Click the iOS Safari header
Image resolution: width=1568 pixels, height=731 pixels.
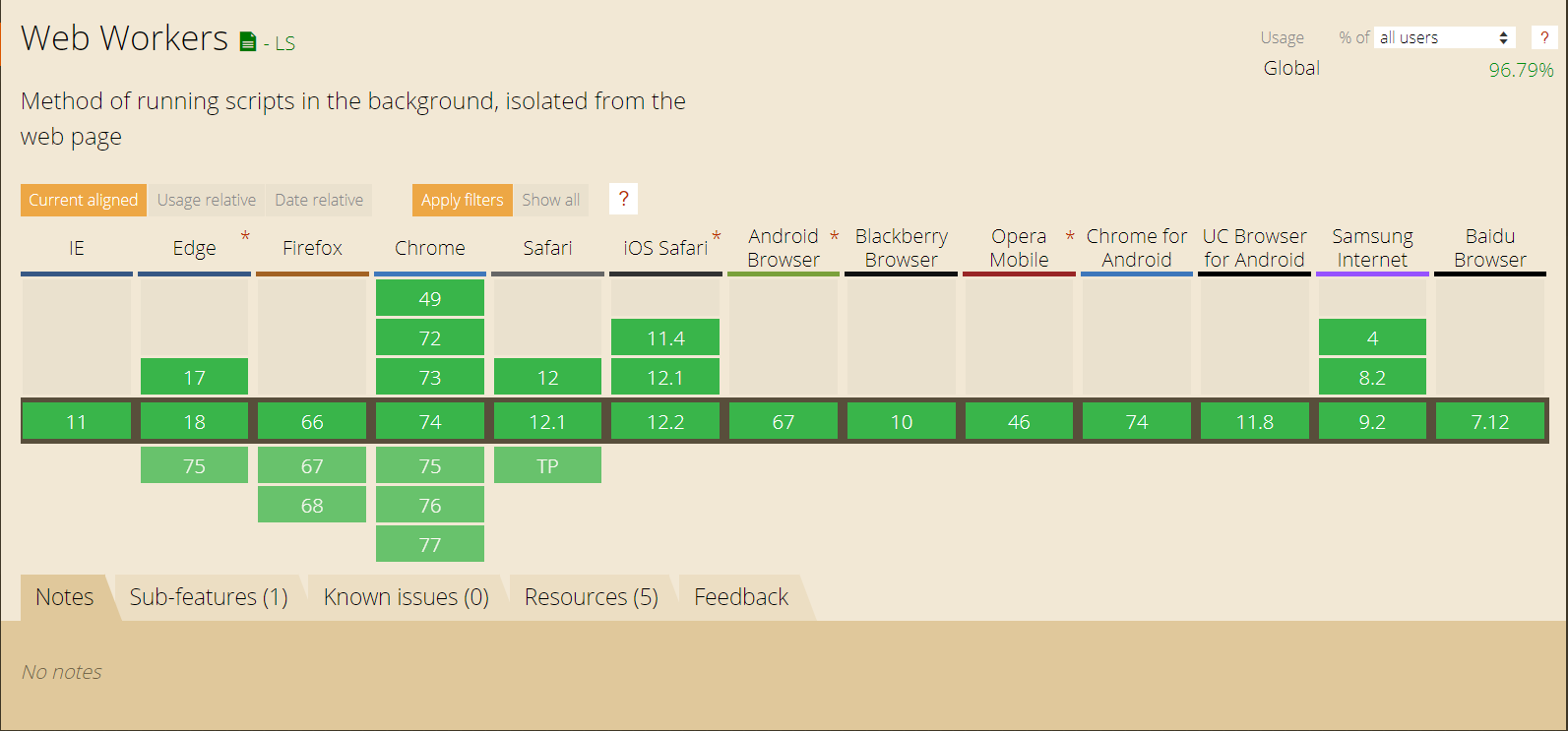click(x=665, y=248)
